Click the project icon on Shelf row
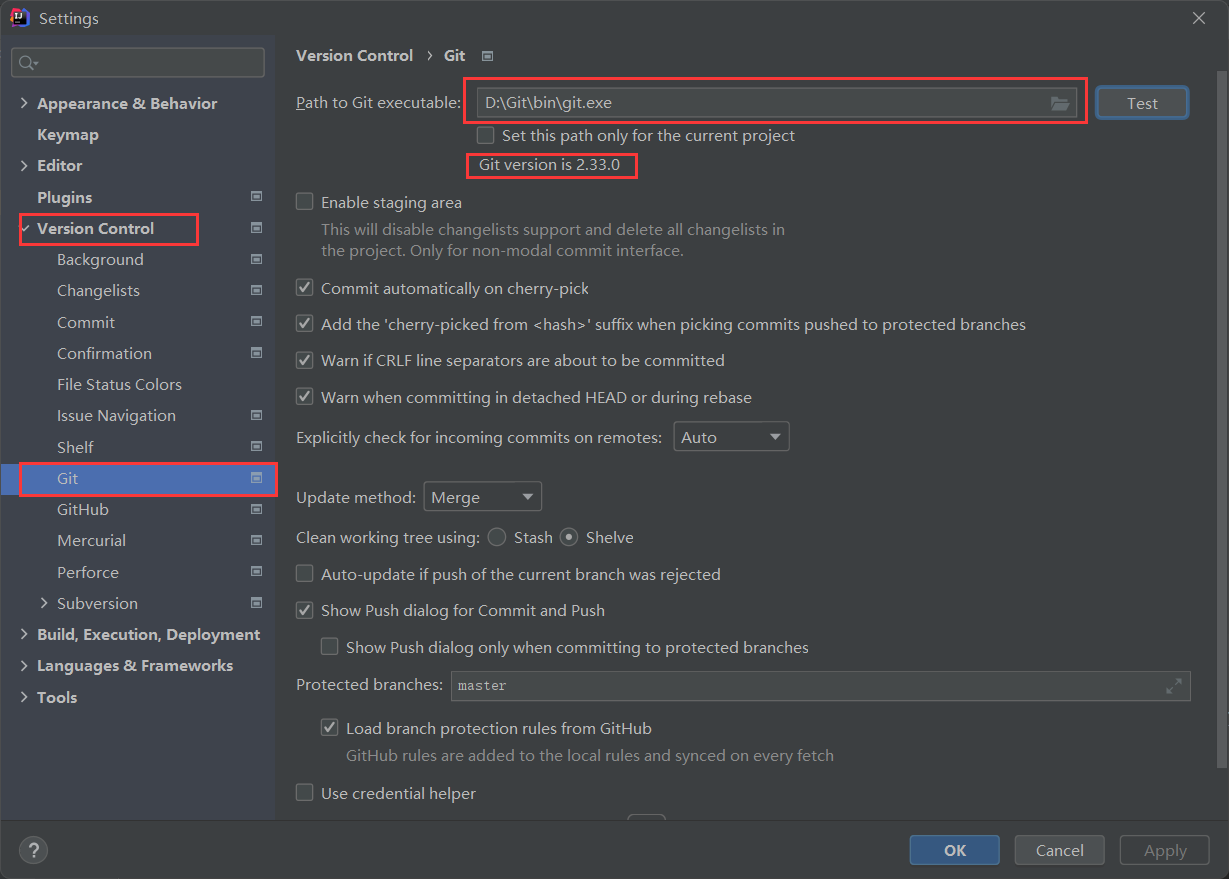The height and width of the screenshot is (879, 1229). 256,447
